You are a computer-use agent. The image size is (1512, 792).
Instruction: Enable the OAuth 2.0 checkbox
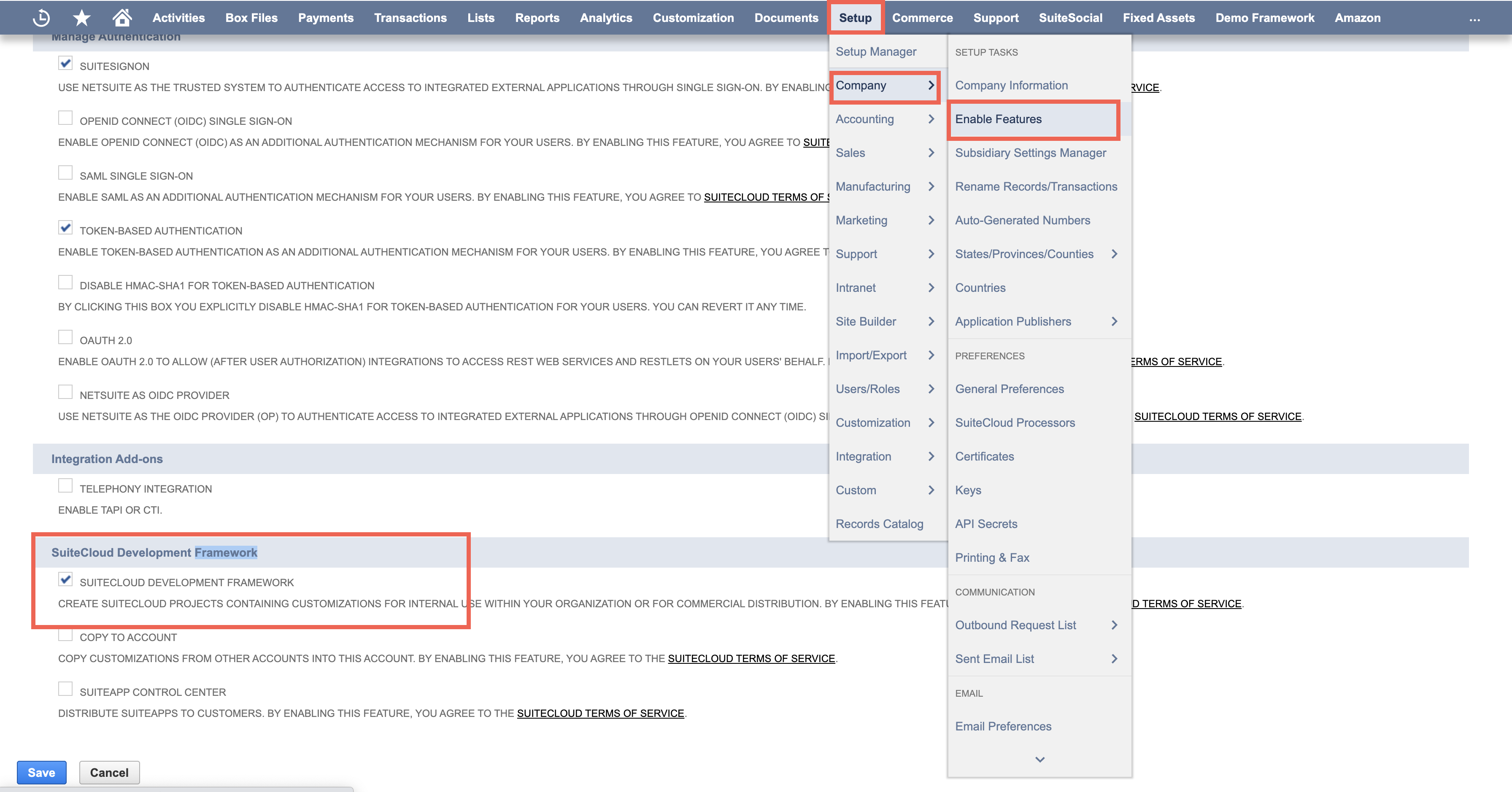[65, 337]
